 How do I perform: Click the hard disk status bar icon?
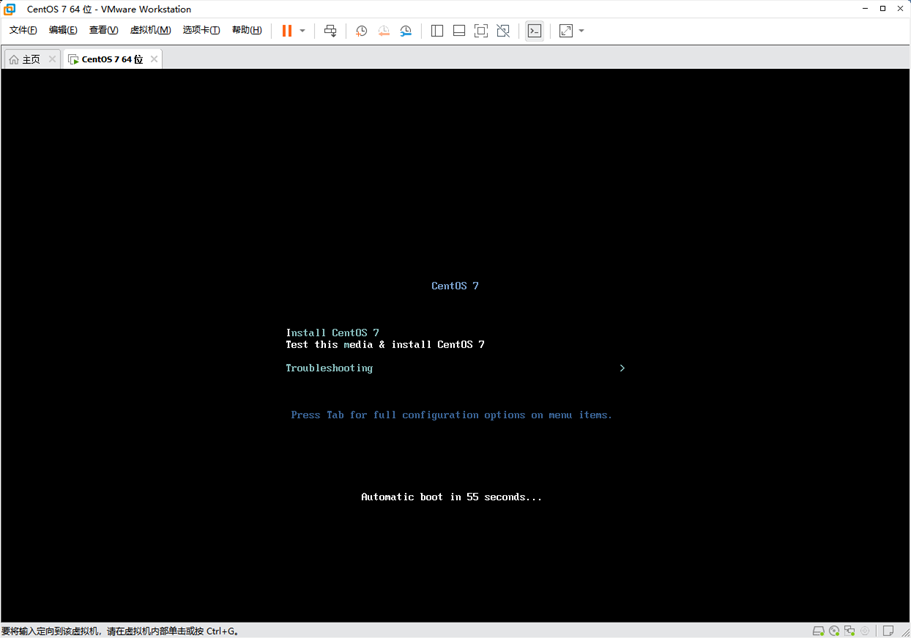tap(818, 631)
